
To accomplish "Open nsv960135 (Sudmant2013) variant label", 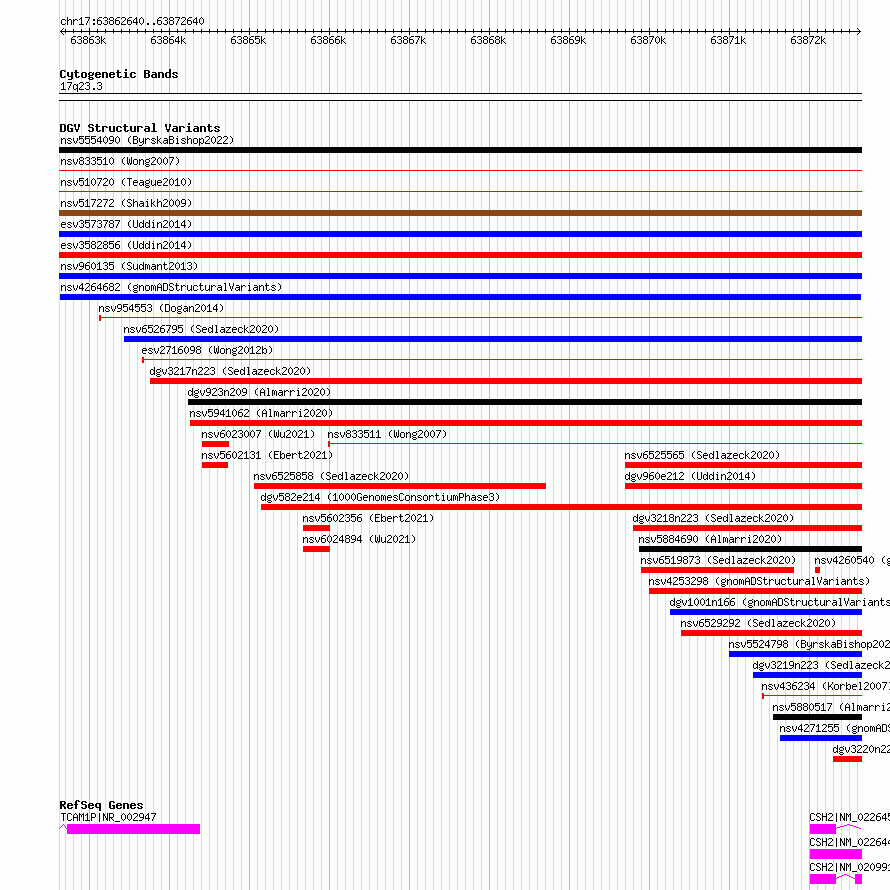I will click(x=129, y=266).
